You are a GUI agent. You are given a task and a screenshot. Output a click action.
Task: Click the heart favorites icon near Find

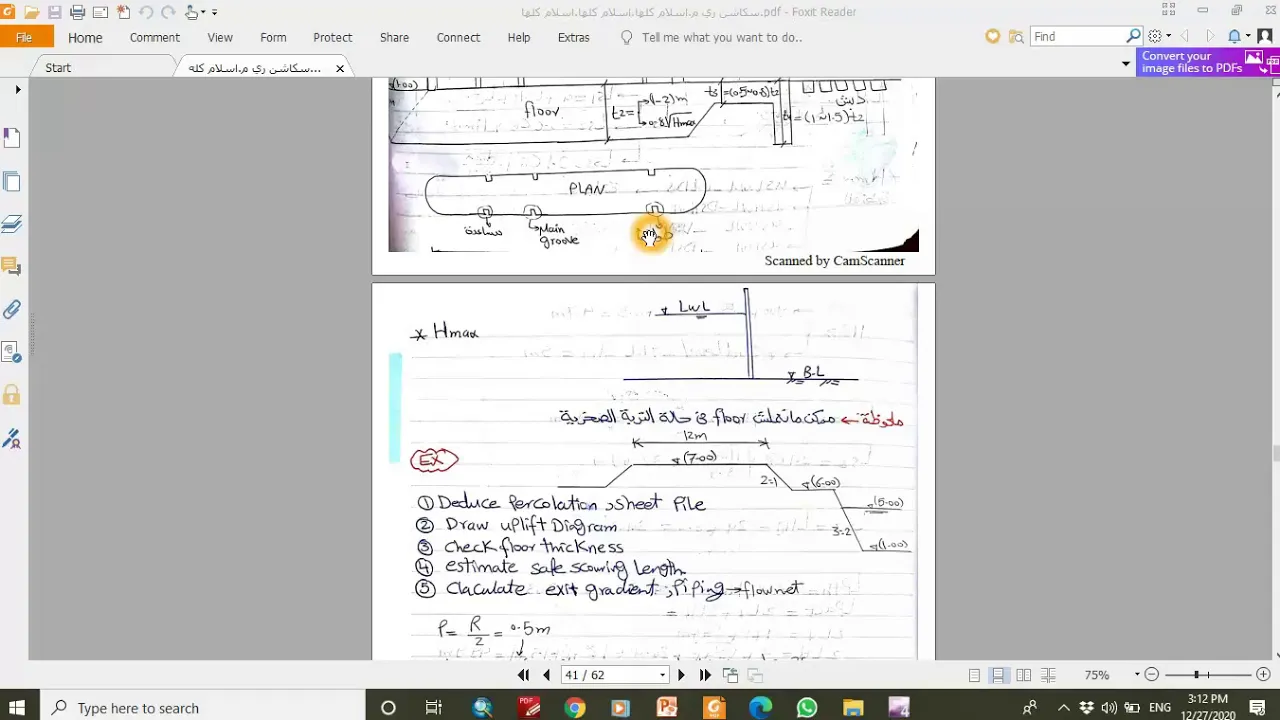(x=992, y=36)
